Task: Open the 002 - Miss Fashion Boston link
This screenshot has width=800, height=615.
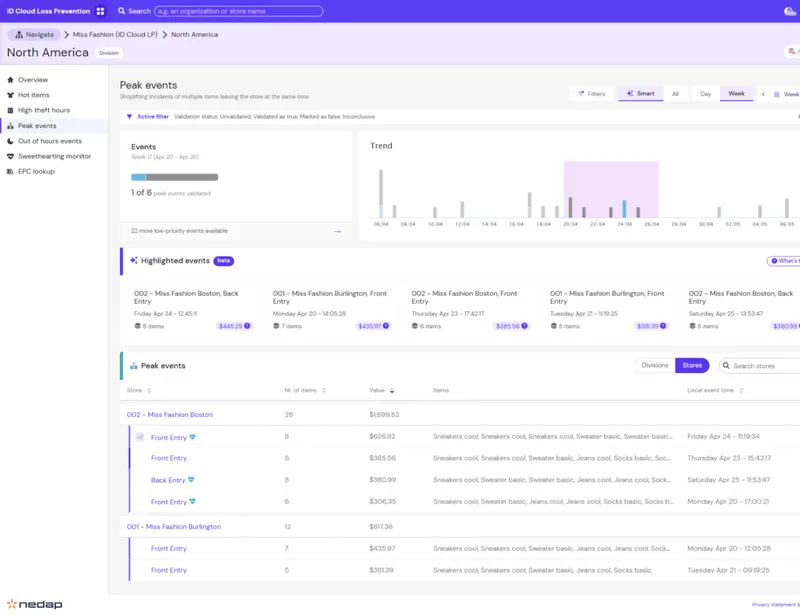Action: tap(170, 414)
